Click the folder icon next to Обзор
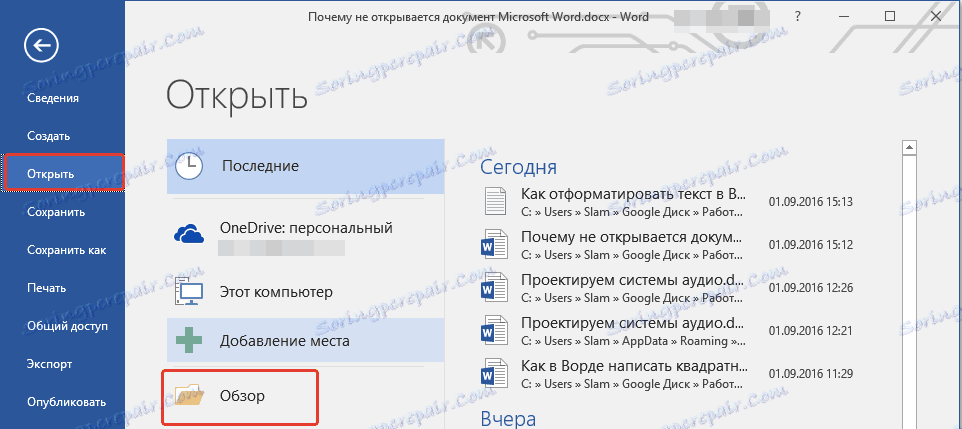 pos(189,395)
